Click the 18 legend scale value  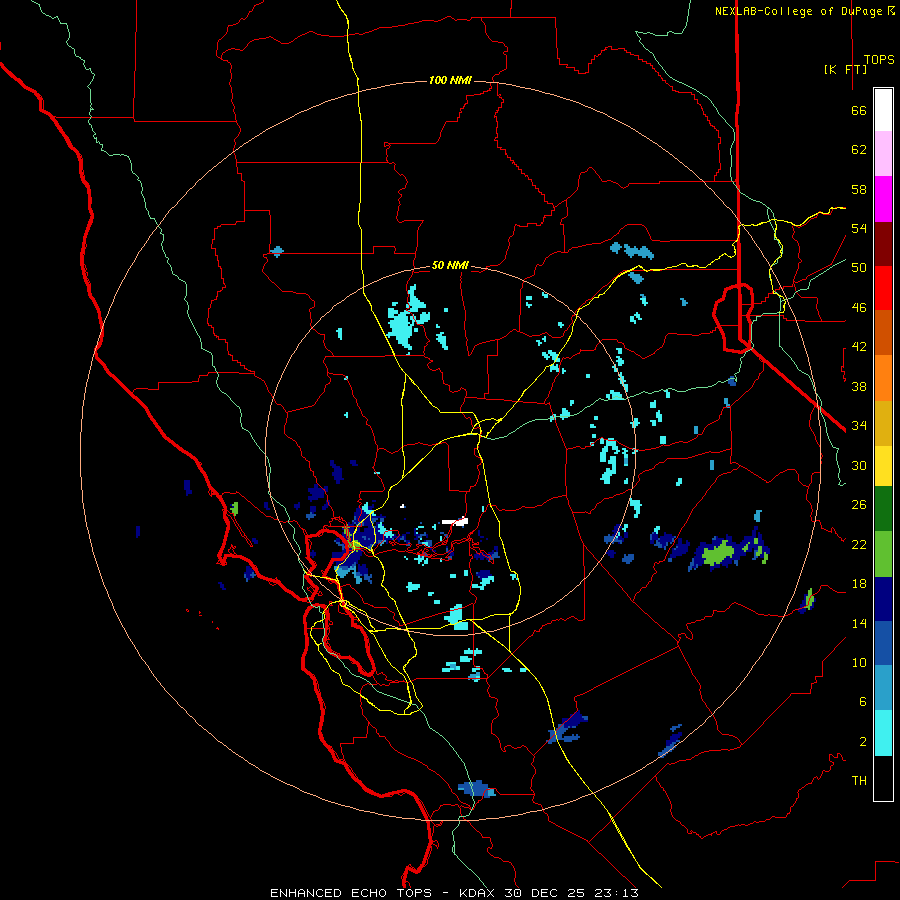(x=859, y=584)
